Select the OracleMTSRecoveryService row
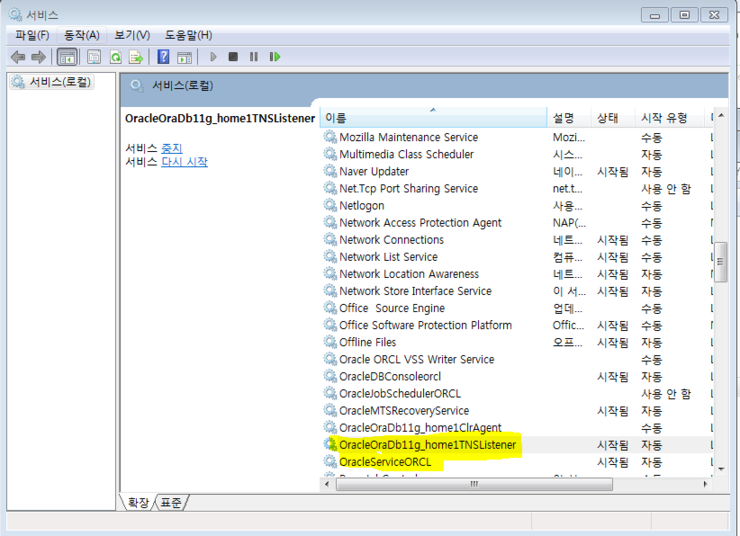The height and width of the screenshot is (536, 740). click(517, 410)
